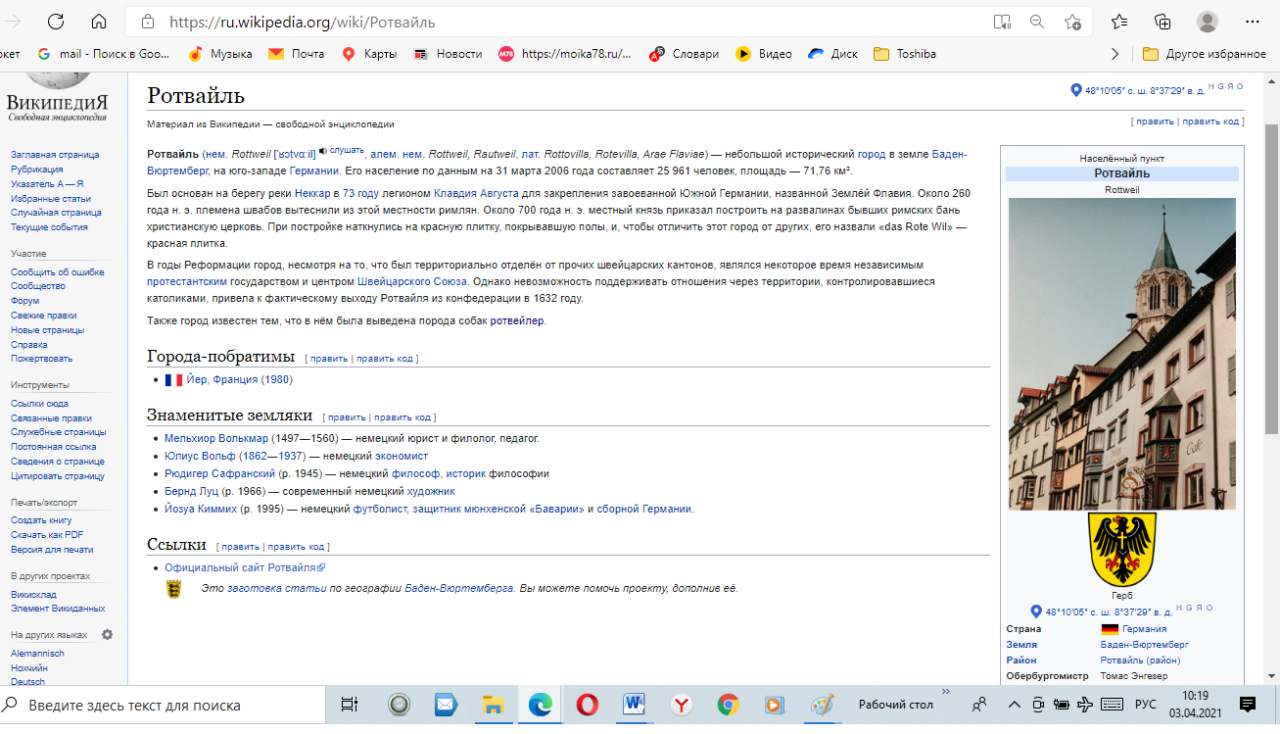Viewport: 1280px width, 734px height.
Task: Switch input language РУС indicator
Action: click(1146, 705)
